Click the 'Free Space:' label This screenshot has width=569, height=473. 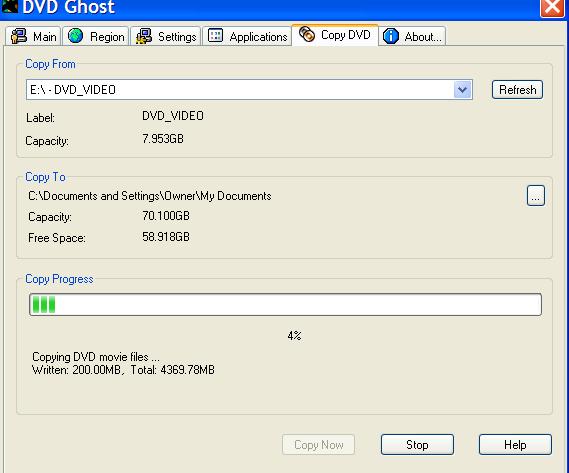[57, 238]
